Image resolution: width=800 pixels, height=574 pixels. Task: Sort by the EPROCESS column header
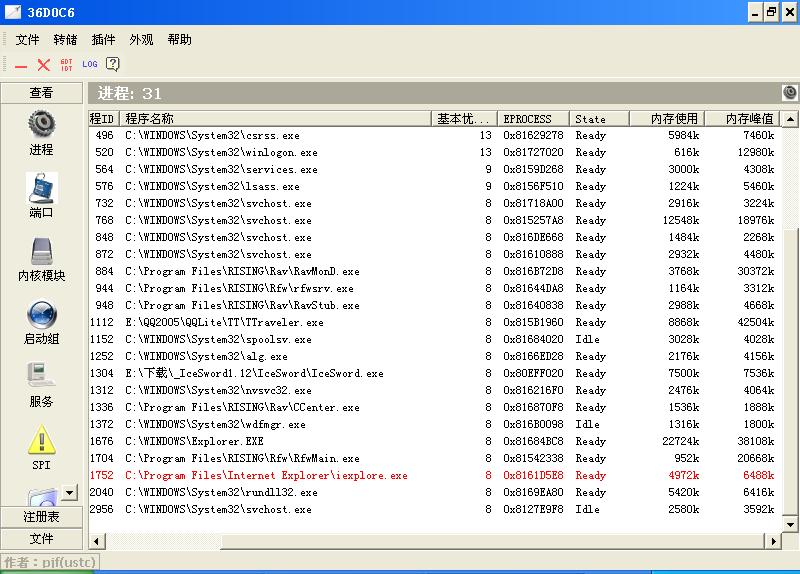click(533, 119)
